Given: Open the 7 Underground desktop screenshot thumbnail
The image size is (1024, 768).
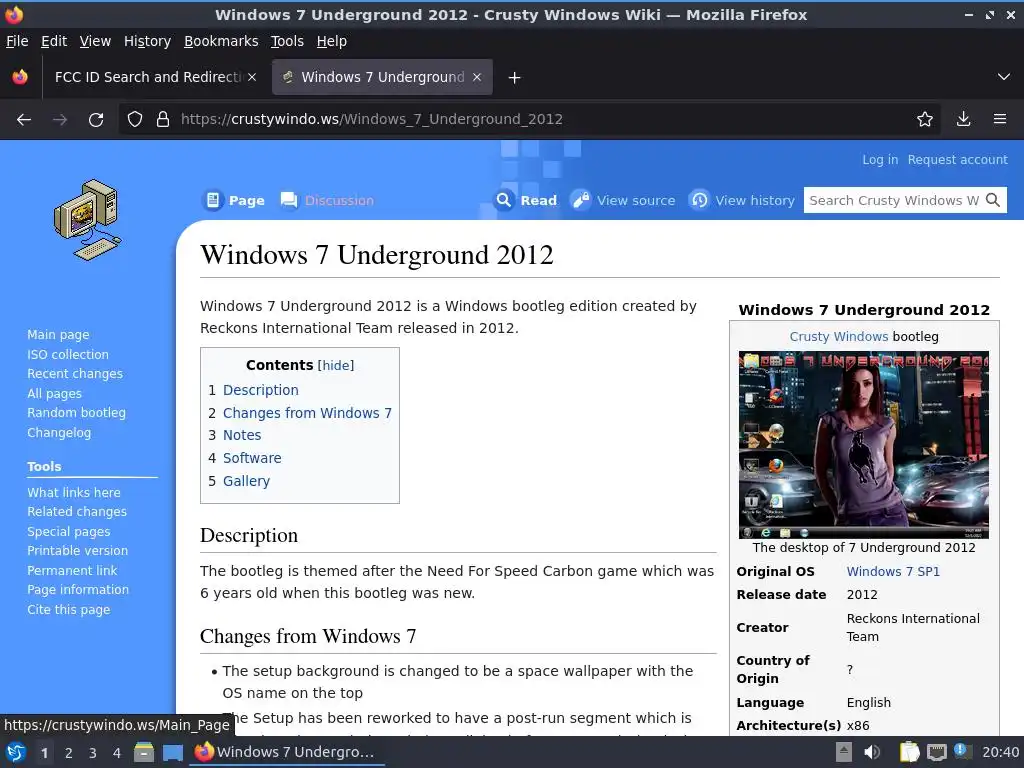Looking at the screenshot, I should (863, 445).
